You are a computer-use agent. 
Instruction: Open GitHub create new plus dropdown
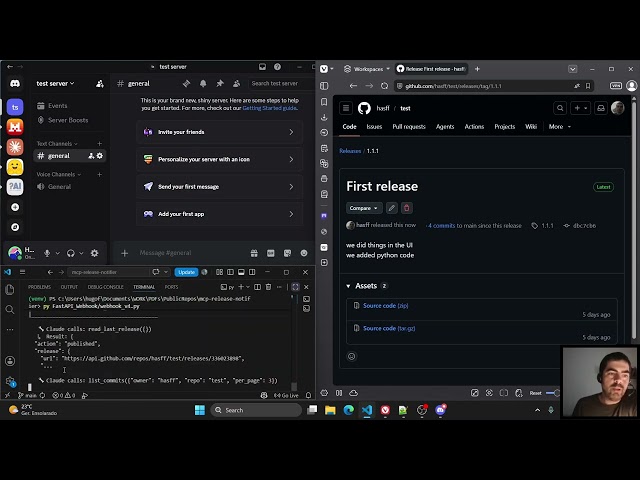[x=580, y=108]
